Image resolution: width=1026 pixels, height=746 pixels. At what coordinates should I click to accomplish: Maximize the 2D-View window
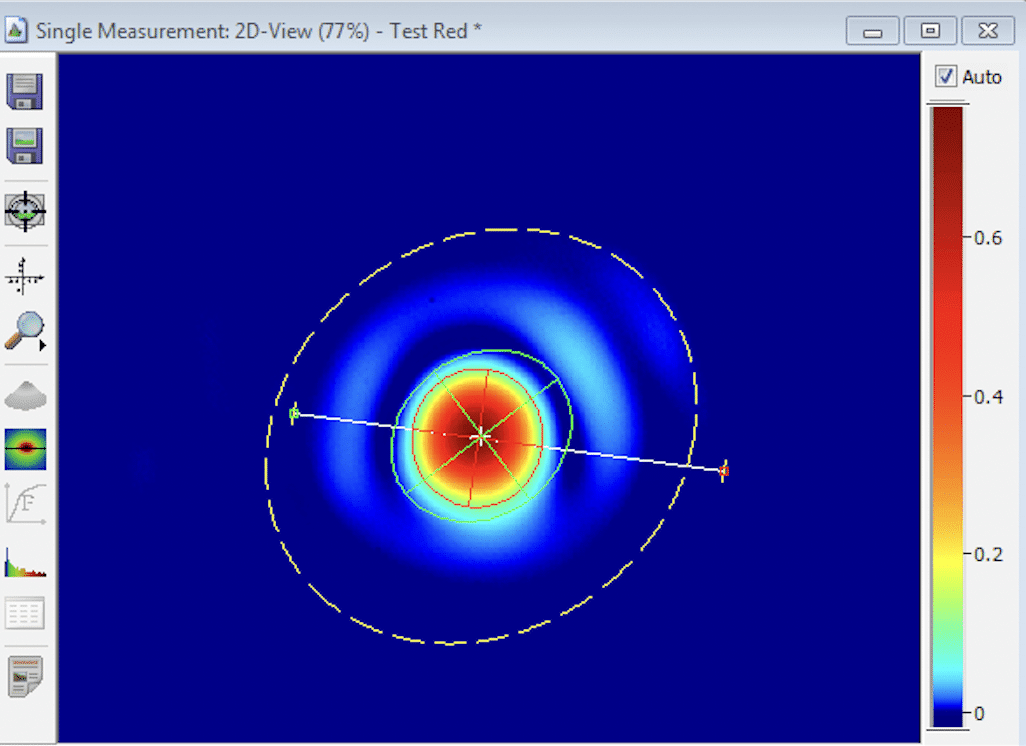[x=930, y=31]
